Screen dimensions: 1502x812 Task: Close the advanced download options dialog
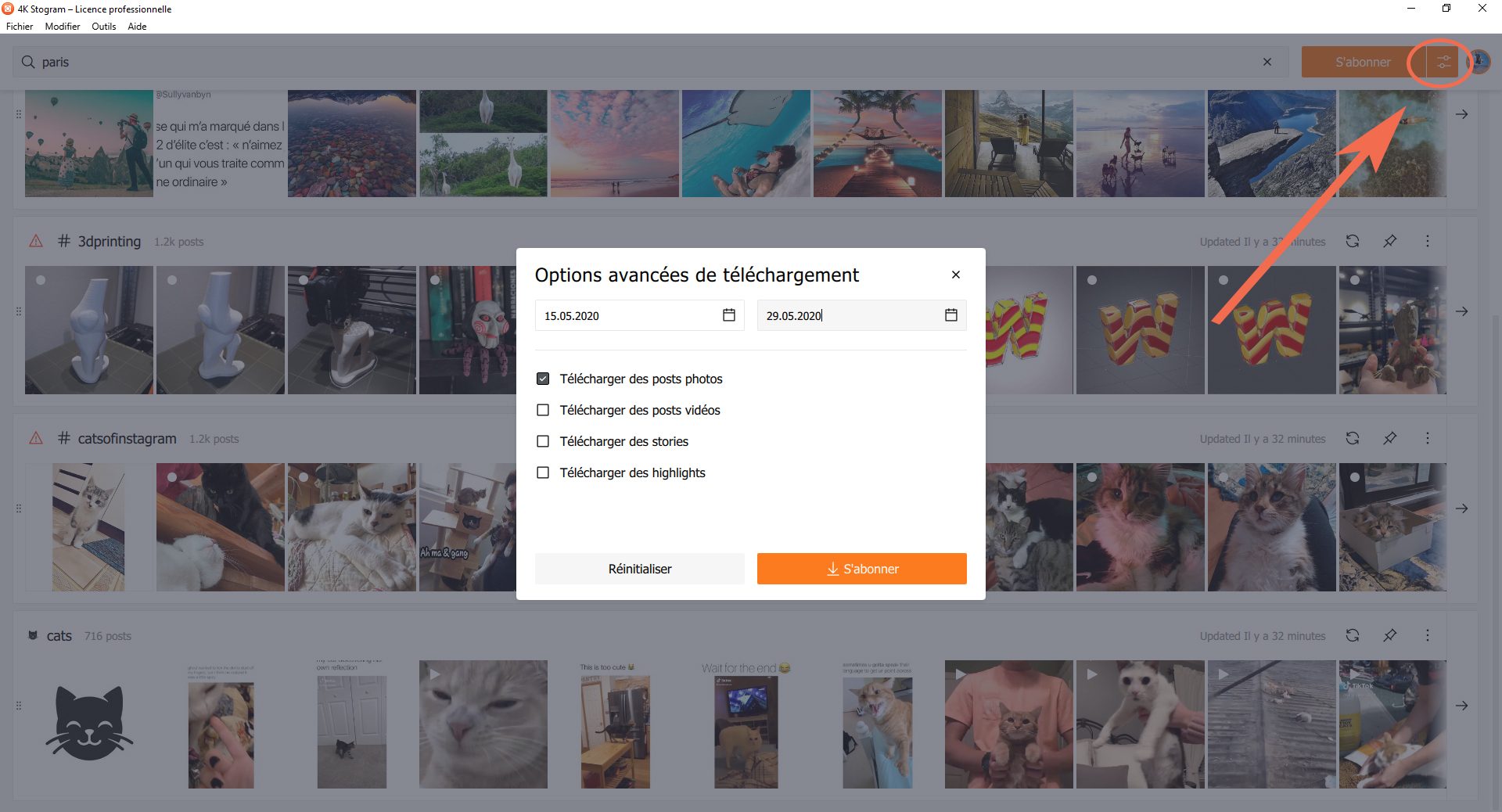tap(955, 275)
